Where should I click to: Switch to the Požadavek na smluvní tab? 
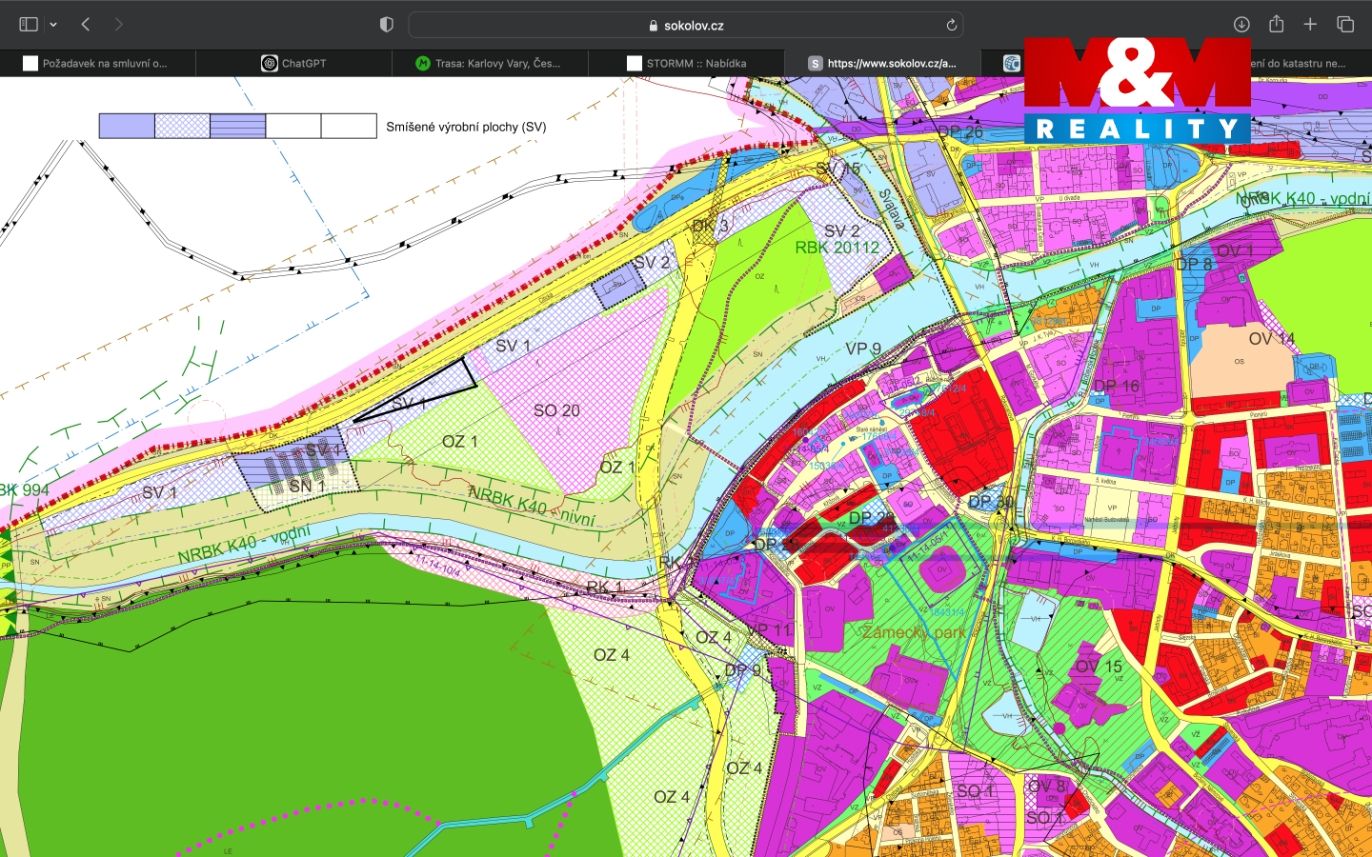pyautogui.click(x=98, y=63)
